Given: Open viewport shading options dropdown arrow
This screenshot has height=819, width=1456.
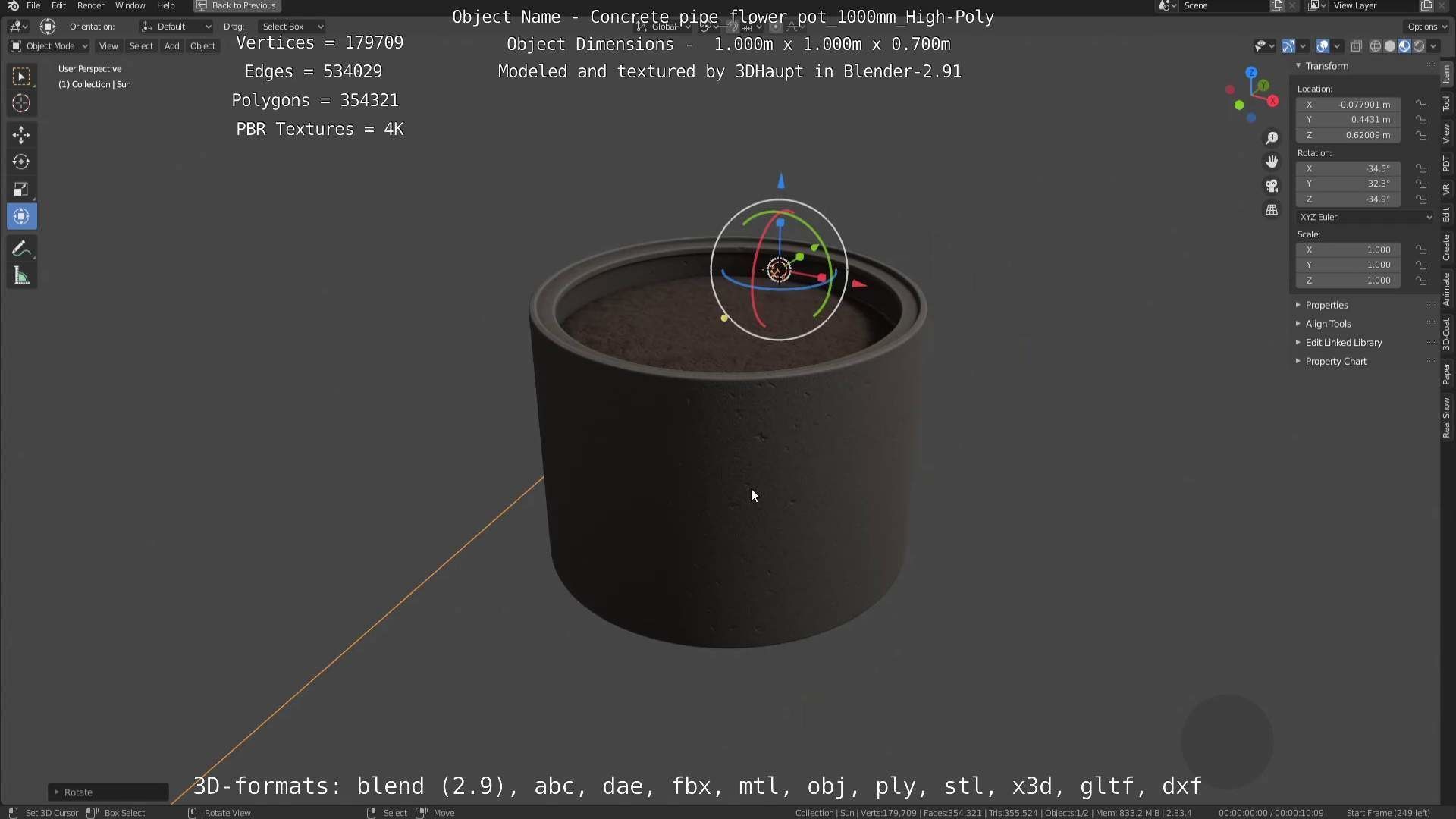Looking at the screenshot, I should pos(1433,46).
